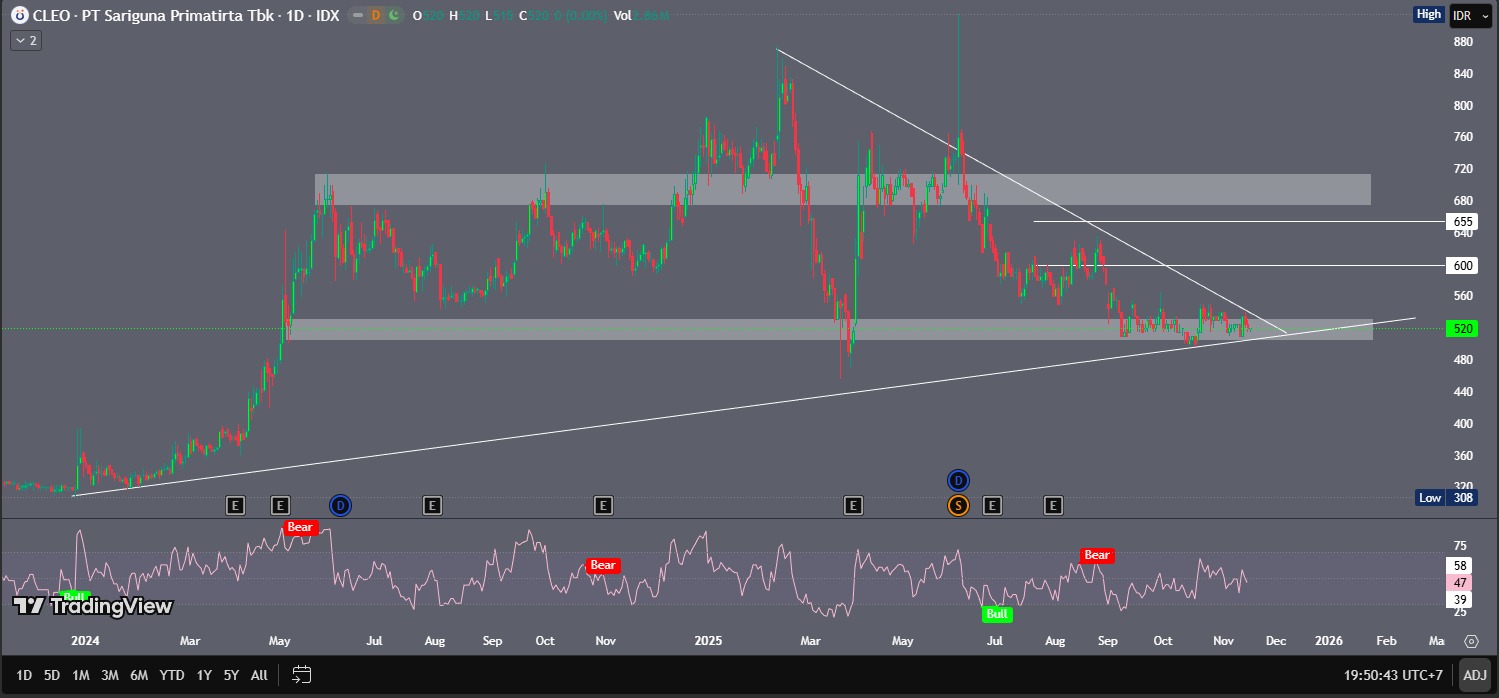Screen dimensions: 1499x698
Task: Open the 19:50:43 UTC+7 timezone menu
Action: 1393,675
